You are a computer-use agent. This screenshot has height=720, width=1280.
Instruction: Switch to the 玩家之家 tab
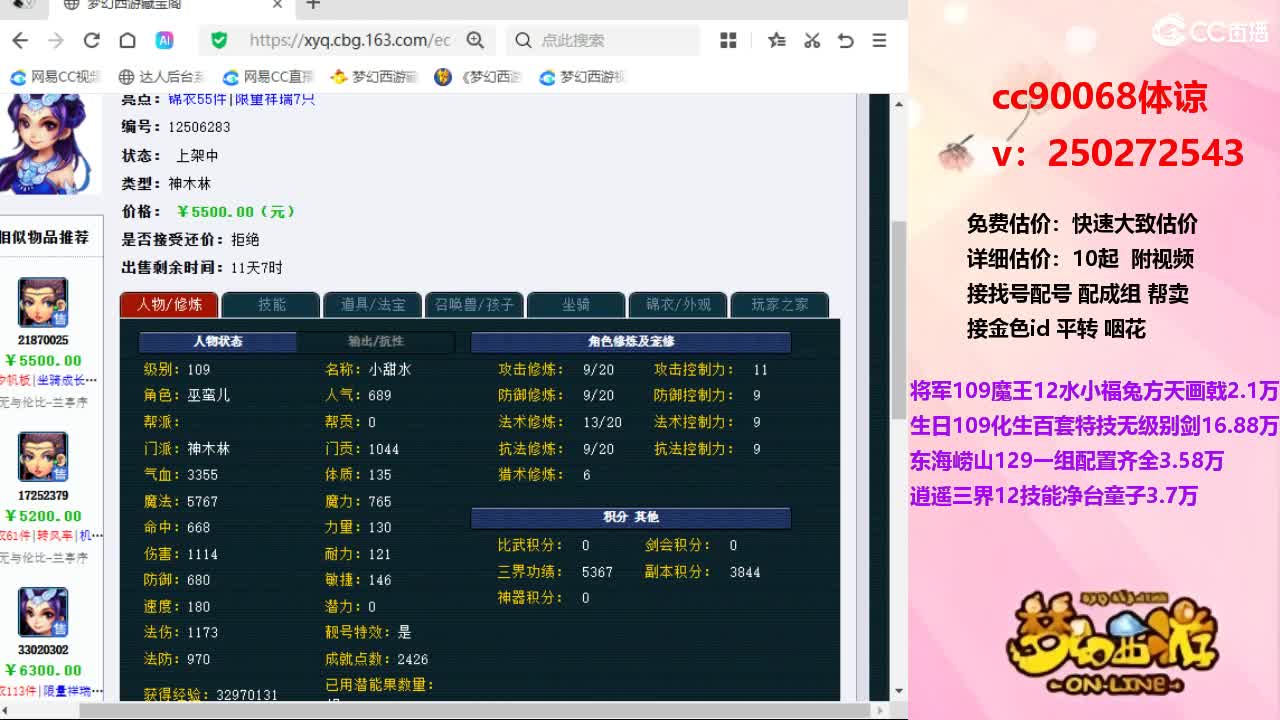click(780, 305)
